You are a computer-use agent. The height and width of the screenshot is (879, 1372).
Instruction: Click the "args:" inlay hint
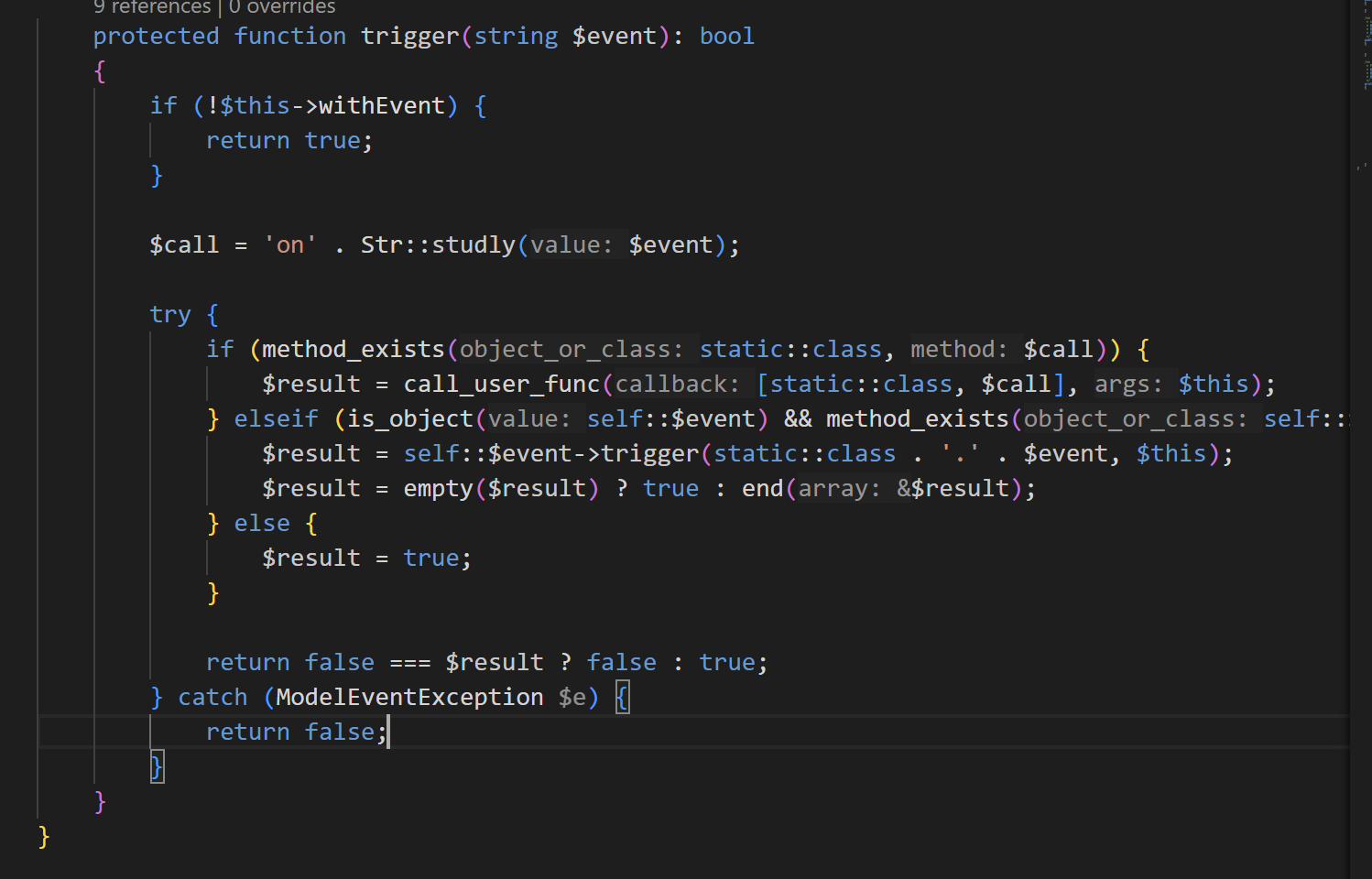click(x=1127, y=385)
